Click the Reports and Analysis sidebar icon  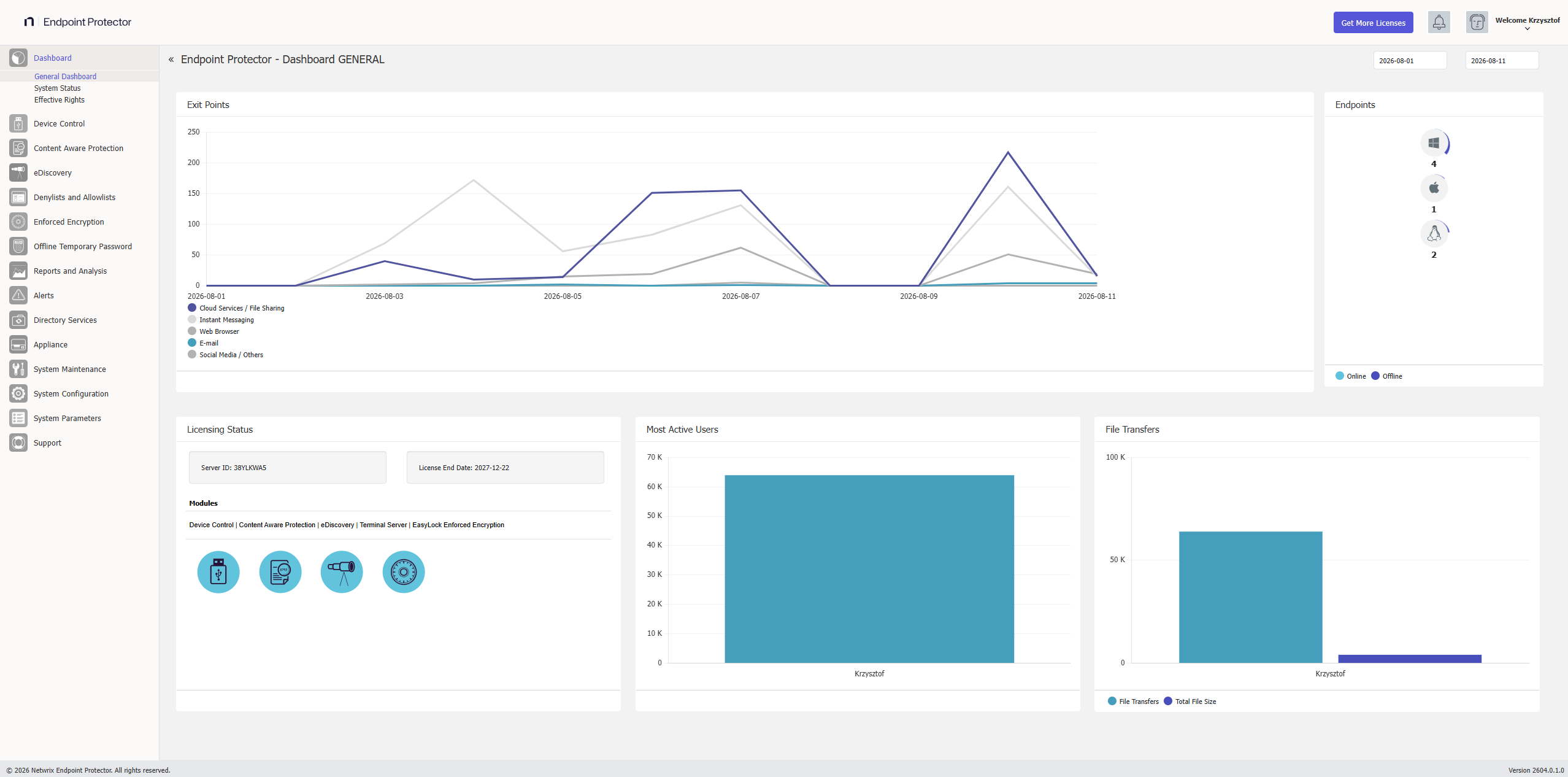(x=18, y=271)
